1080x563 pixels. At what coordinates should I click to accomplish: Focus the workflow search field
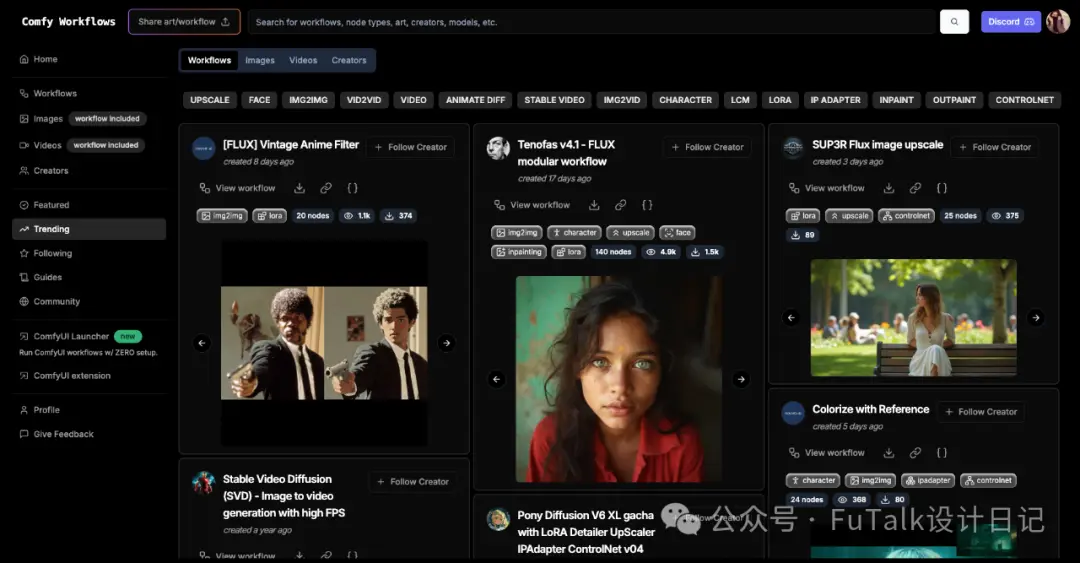click(592, 21)
